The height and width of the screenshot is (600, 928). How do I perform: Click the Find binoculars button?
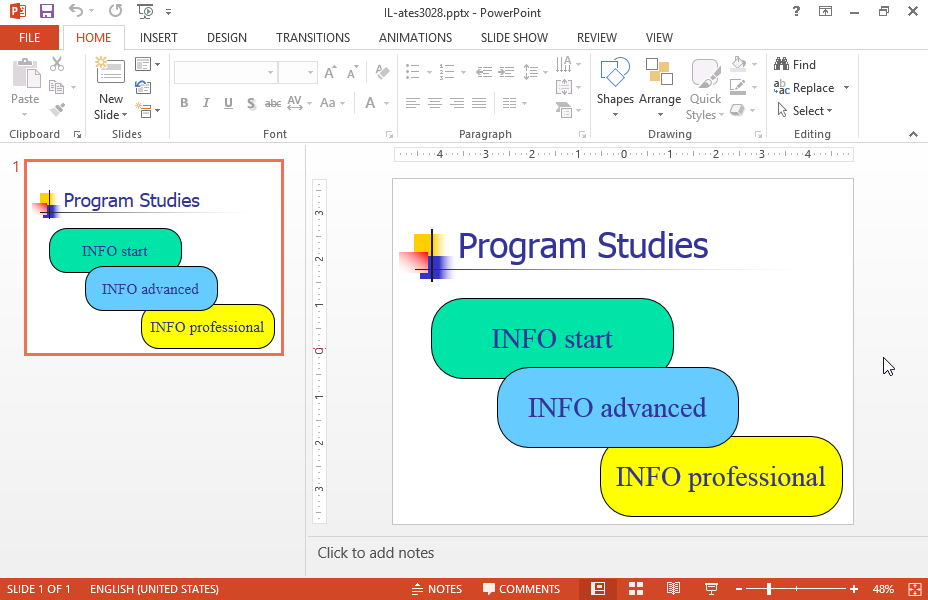click(795, 64)
